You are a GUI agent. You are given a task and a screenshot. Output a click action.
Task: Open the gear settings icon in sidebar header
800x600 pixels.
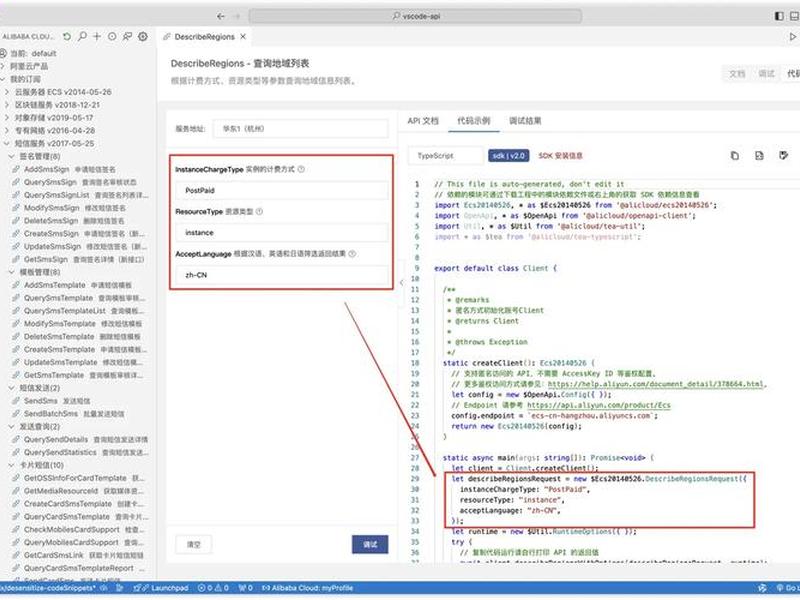(143, 37)
